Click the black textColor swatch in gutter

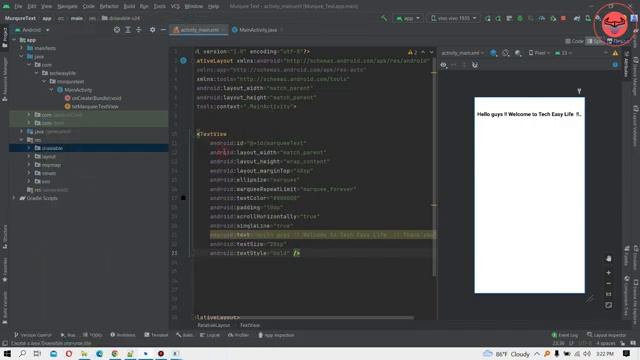pyautogui.click(x=183, y=198)
